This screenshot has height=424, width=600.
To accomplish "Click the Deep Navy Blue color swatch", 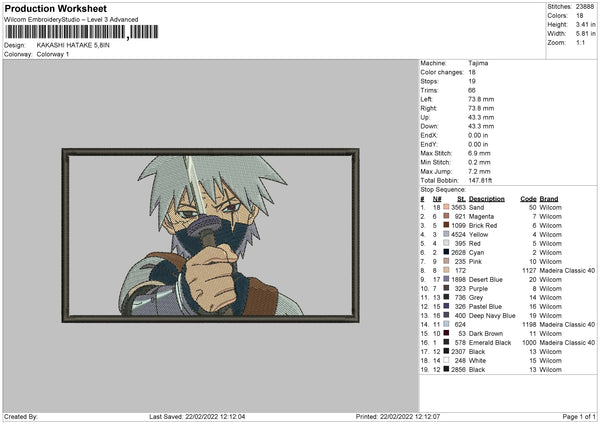I will (x=446, y=315).
